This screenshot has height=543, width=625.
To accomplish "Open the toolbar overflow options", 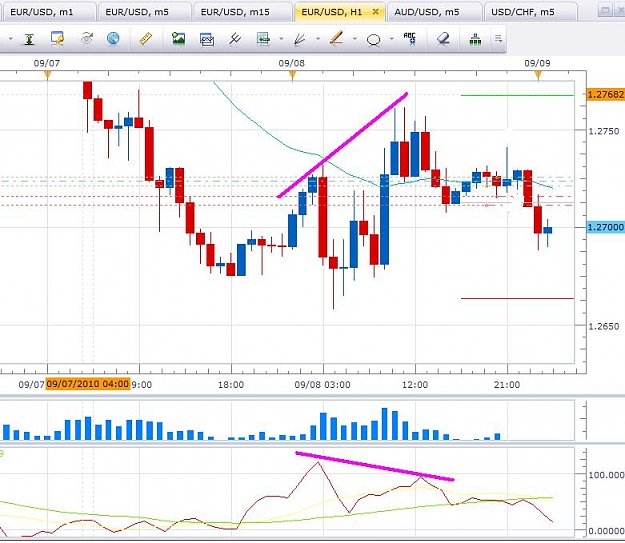I will (499, 39).
